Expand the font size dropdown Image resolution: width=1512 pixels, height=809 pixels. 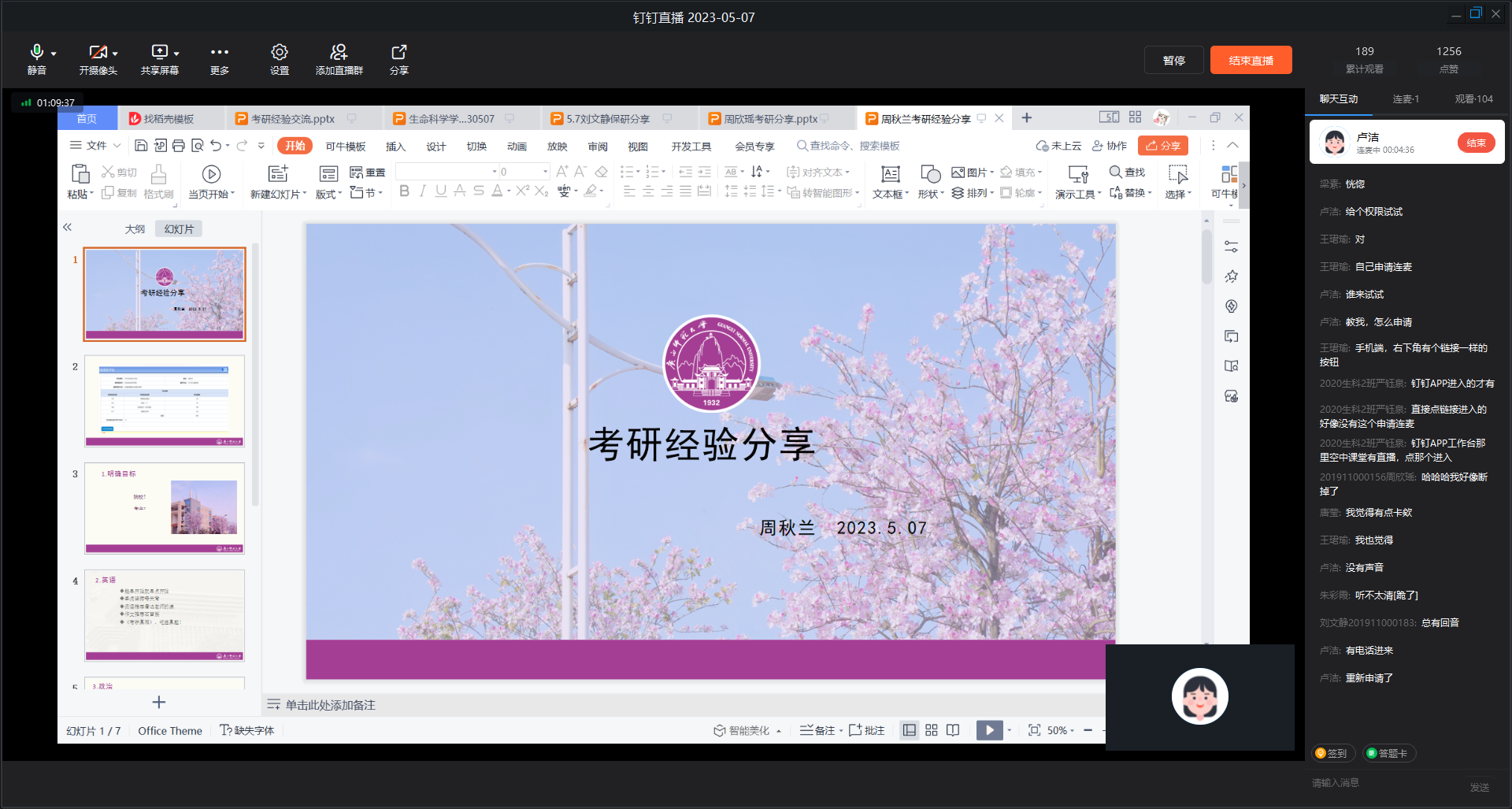(x=545, y=172)
